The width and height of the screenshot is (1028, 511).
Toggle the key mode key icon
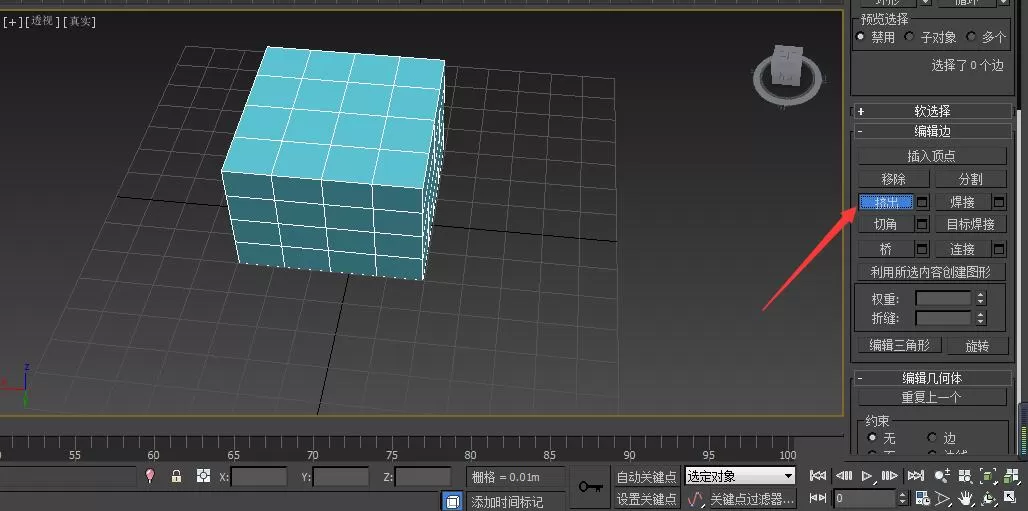(590, 487)
